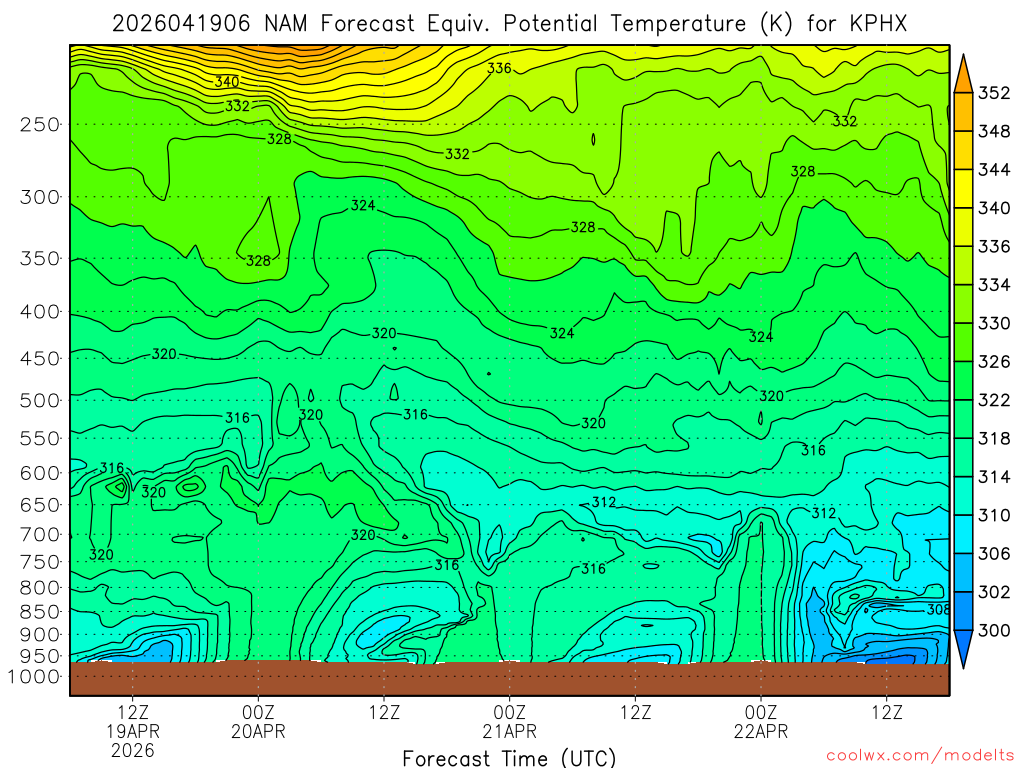The image size is (1024, 768).
Task: Click the chart title mentioning NAM Forecast for KPHX
Action: coord(509,24)
